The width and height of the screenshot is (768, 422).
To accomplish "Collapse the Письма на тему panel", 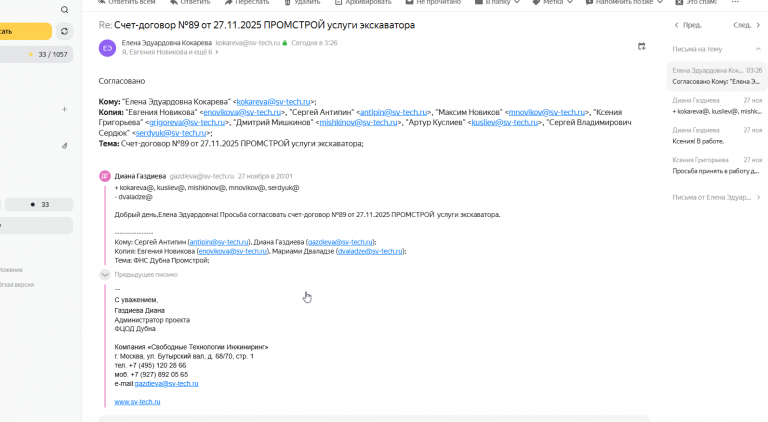I will (x=758, y=49).
